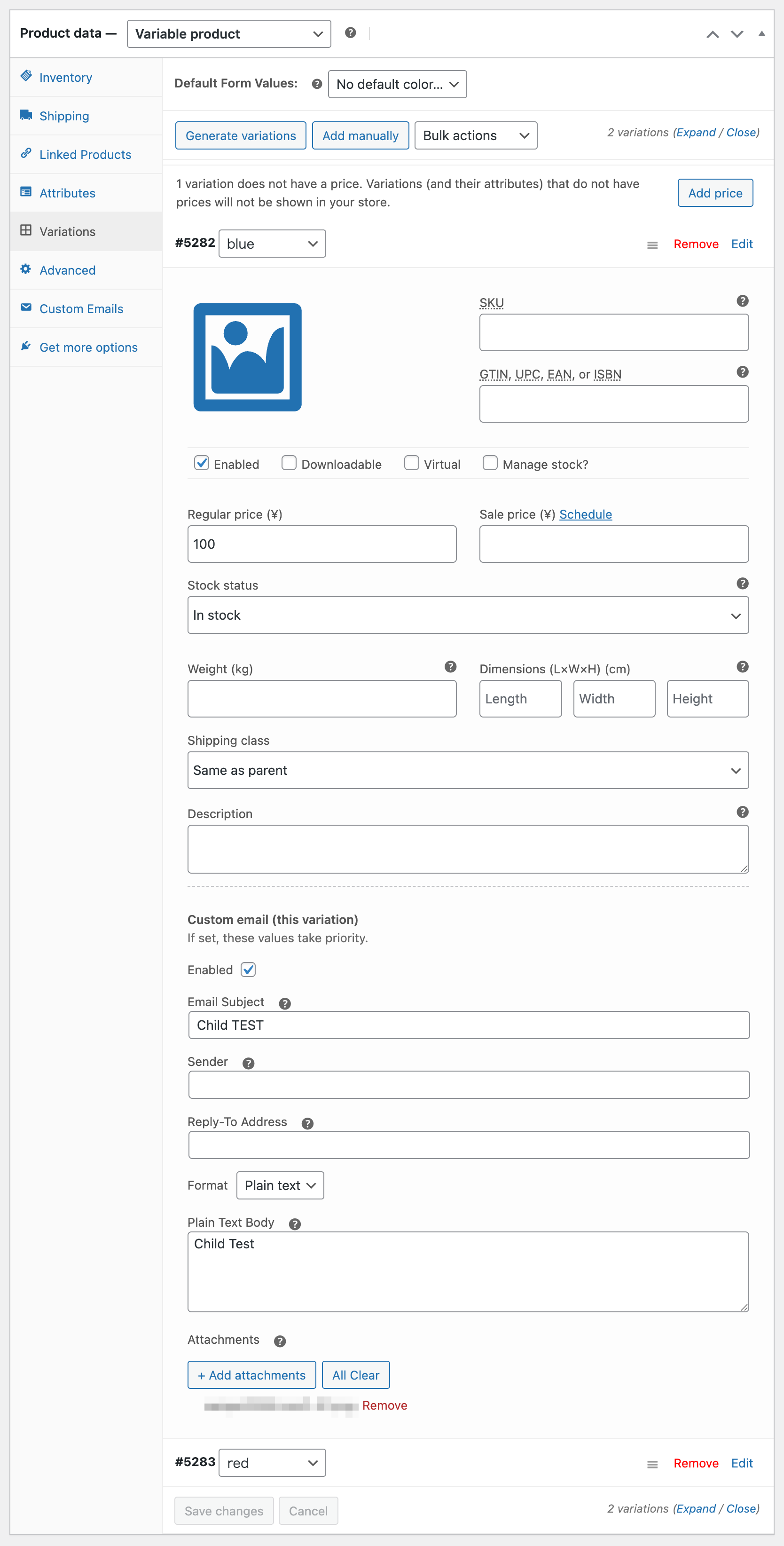Click the help icon beside Email Subject
The height and width of the screenshot is (1546, 784).
285,1003
